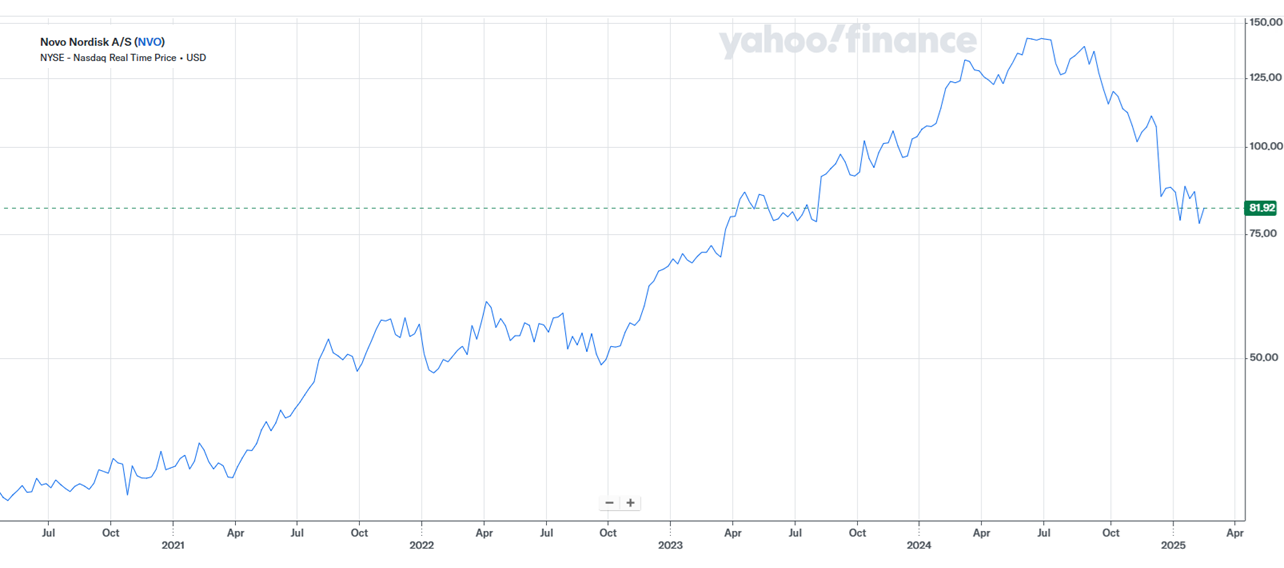Click the 50.00 price axis label
Image resolution: width=1284 pixels, height=568 pixels.
tap(1265, 358)
